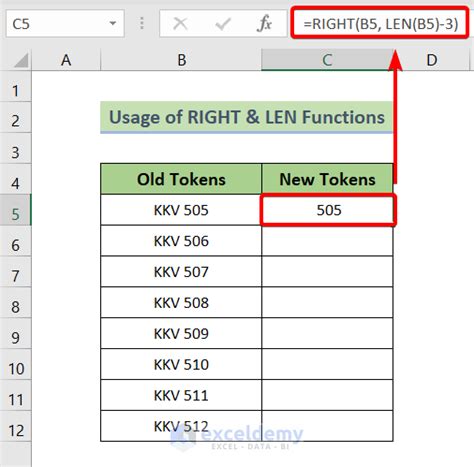Select column A header
Image resolution: width=474 pixels, height=467 pixels.
click(66, 60)
